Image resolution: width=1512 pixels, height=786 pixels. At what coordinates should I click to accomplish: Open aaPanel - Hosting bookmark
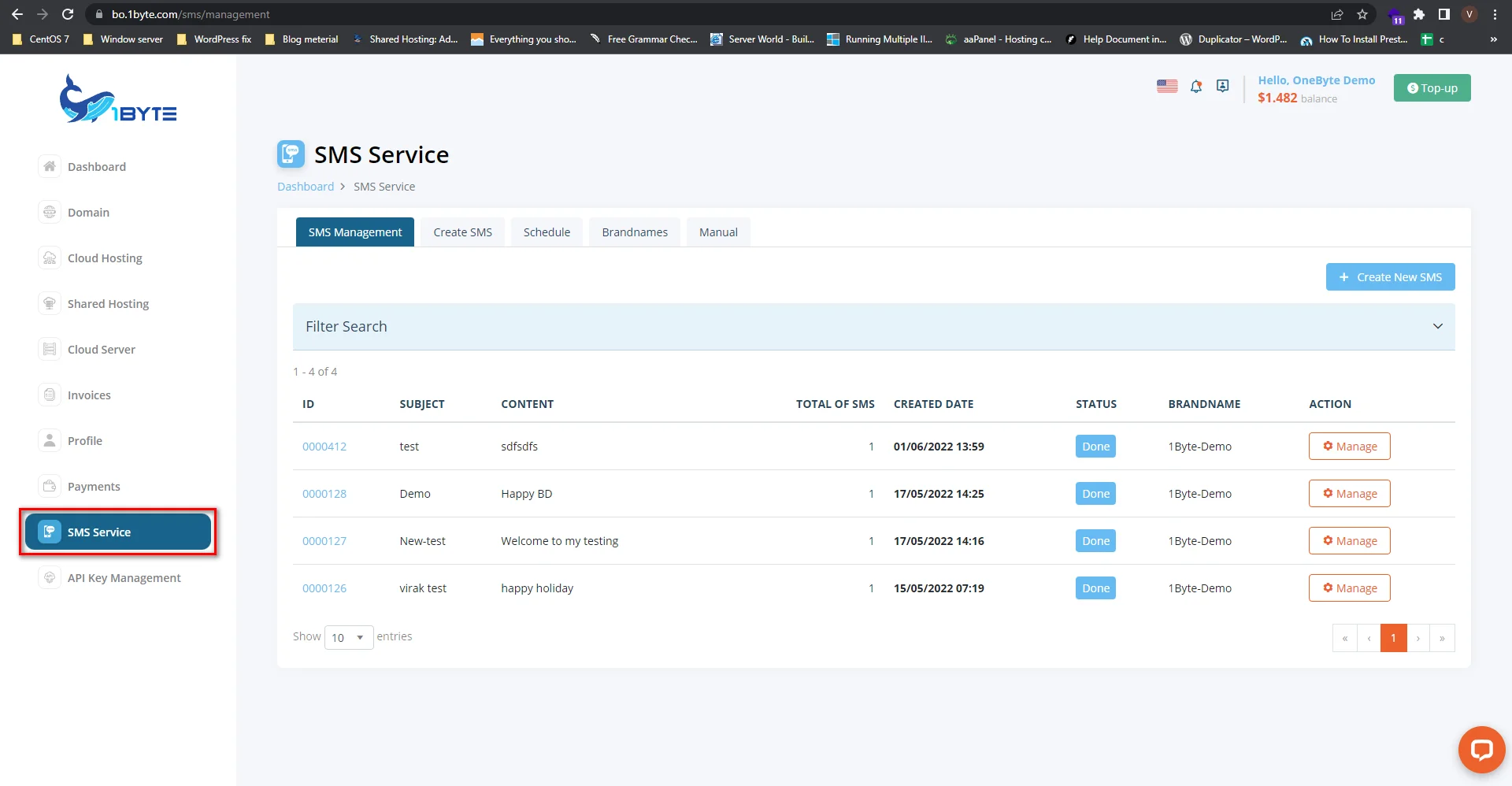999,39
